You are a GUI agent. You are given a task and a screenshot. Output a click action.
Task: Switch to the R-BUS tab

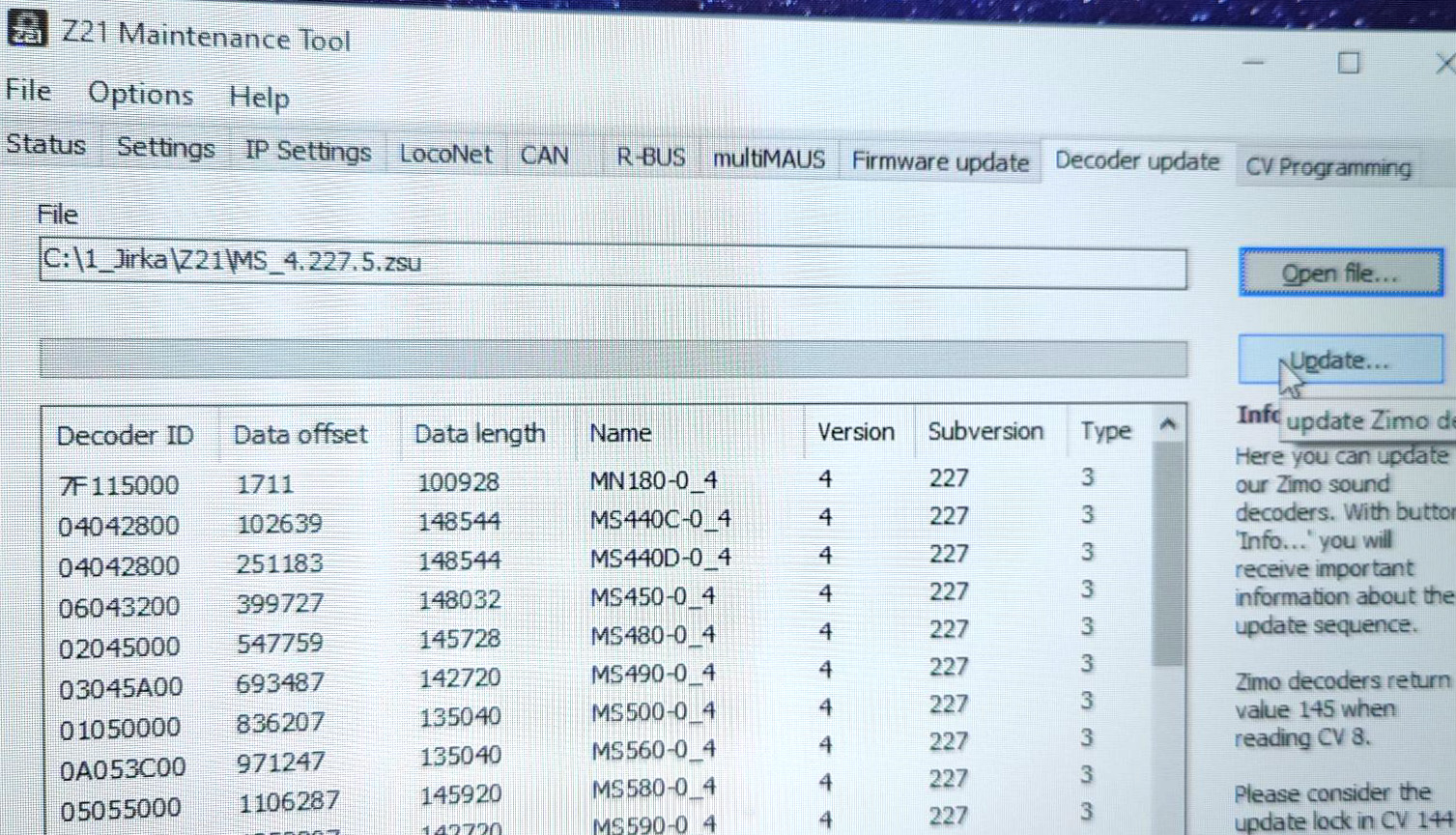pos(650,158)
